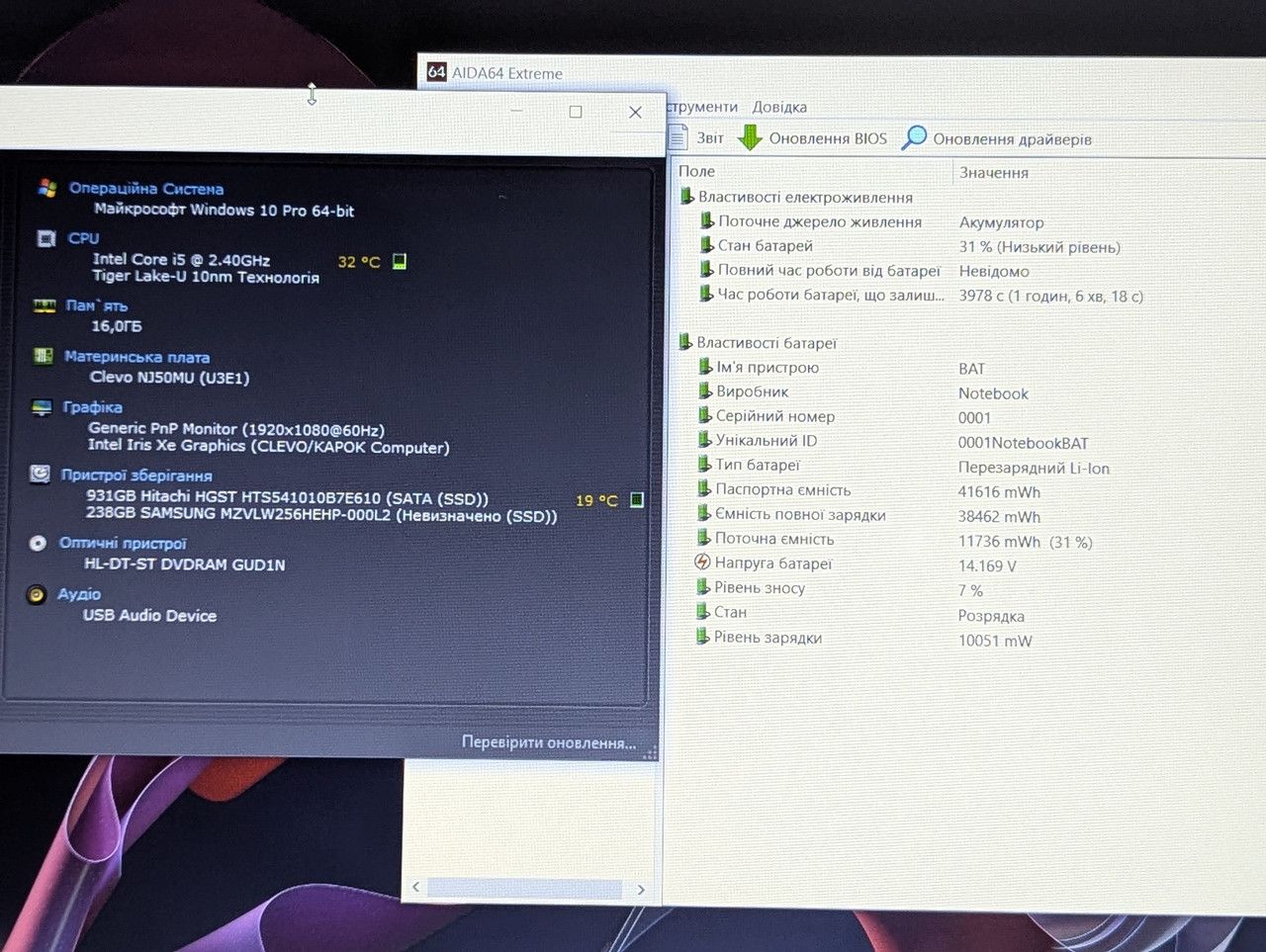Click the driver update magnifier icon

pos(914,137)
